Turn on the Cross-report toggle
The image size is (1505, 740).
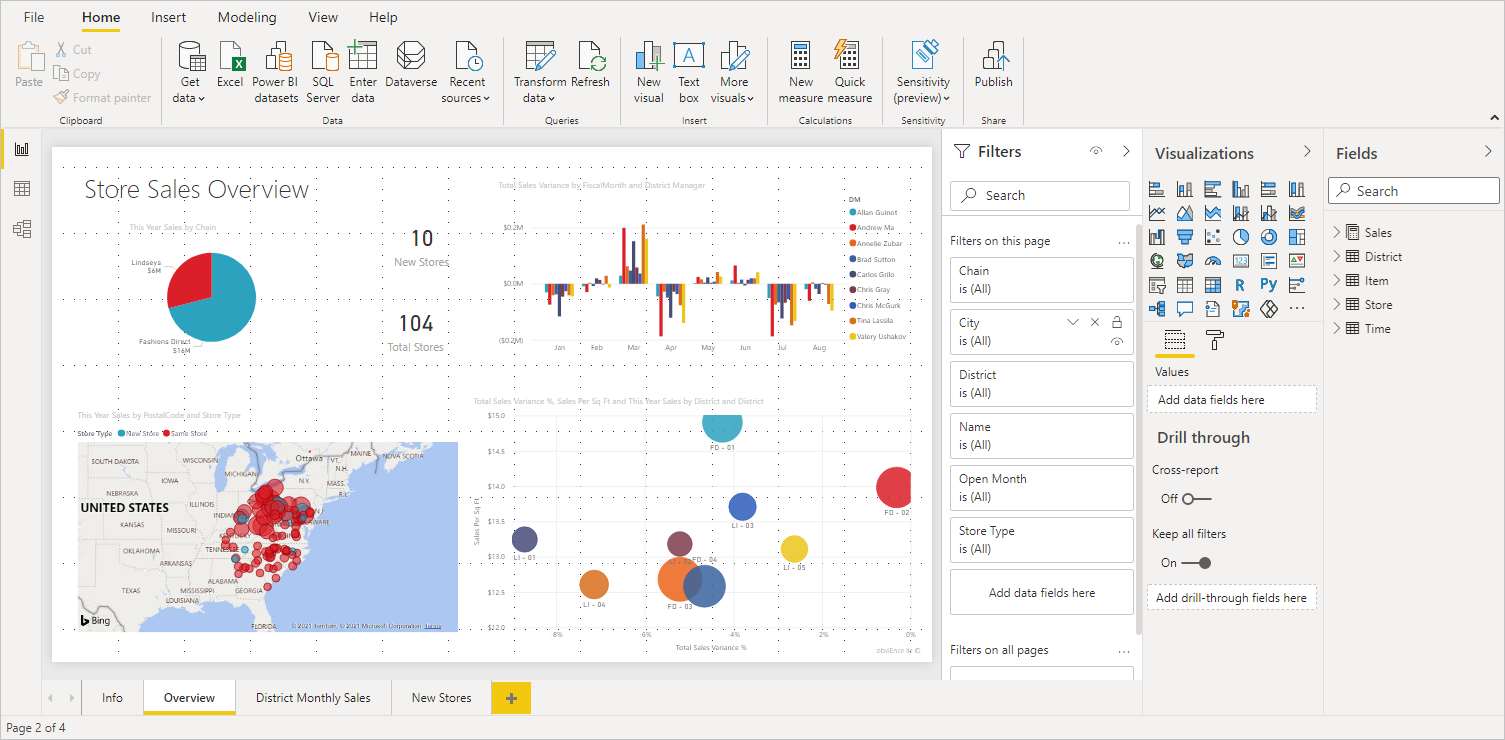tap(1195, 498)
